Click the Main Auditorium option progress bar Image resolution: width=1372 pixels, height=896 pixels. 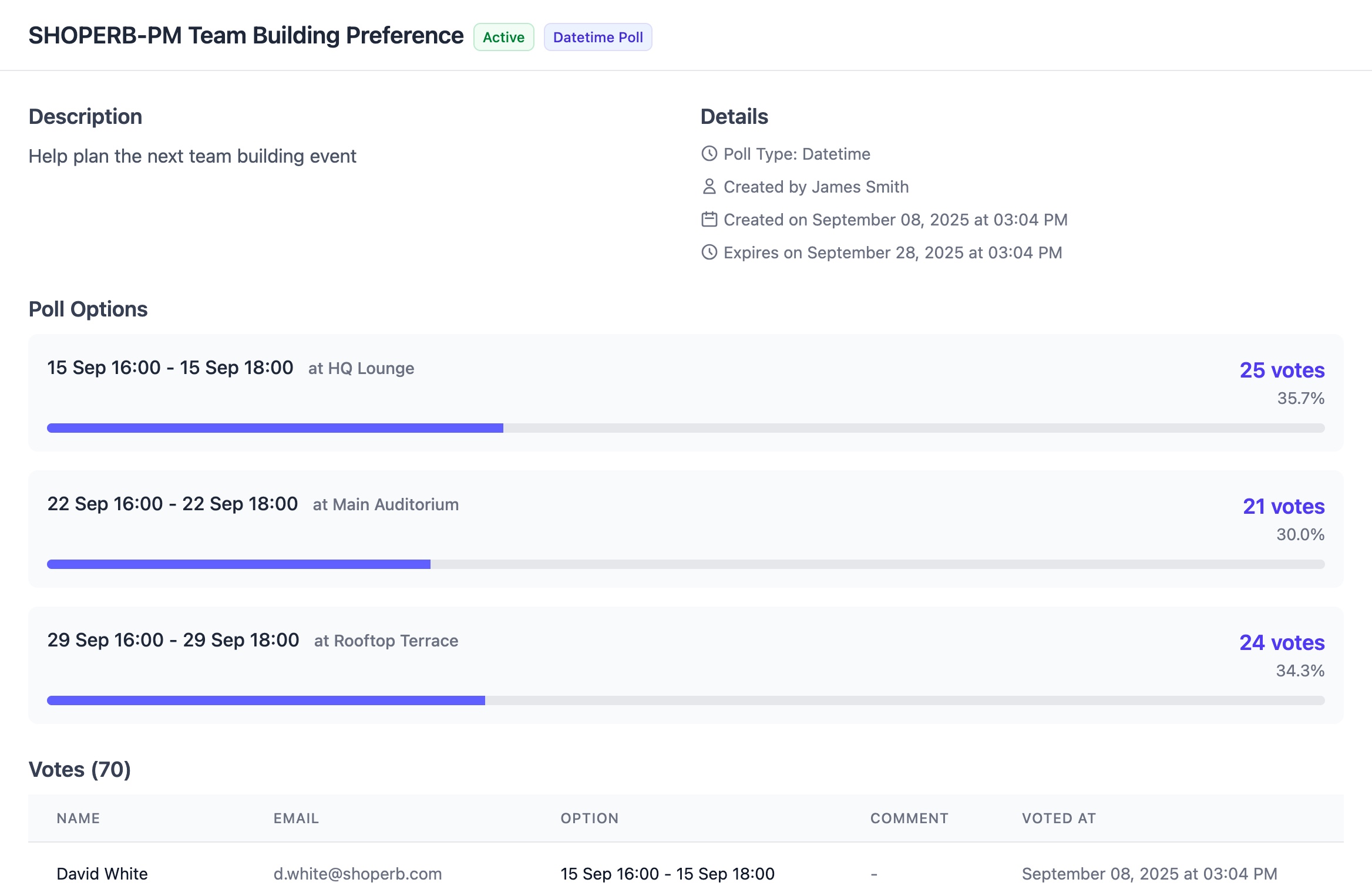(x=685, y=564)
